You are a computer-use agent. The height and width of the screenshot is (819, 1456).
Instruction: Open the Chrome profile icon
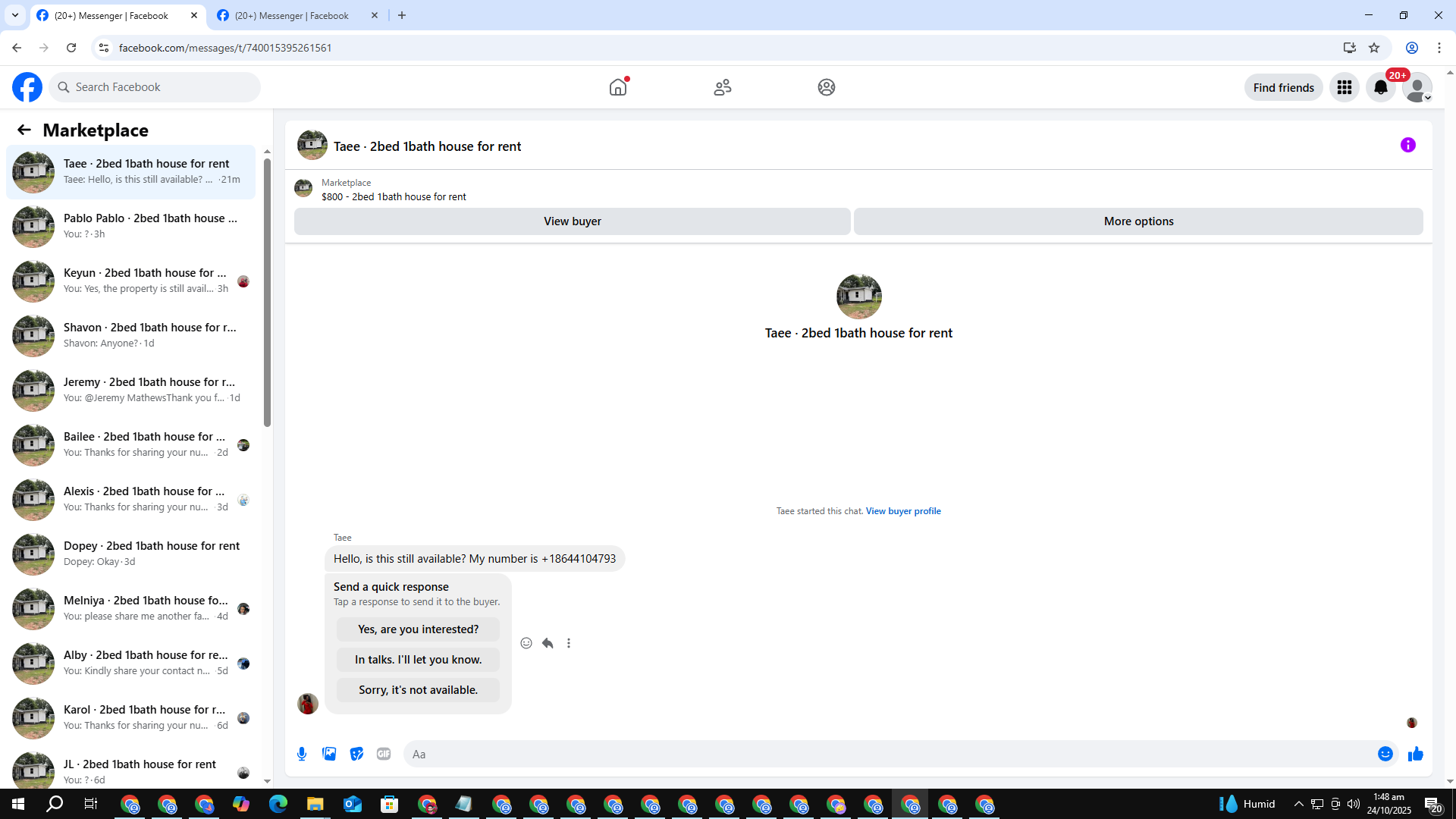[1412, 48]
